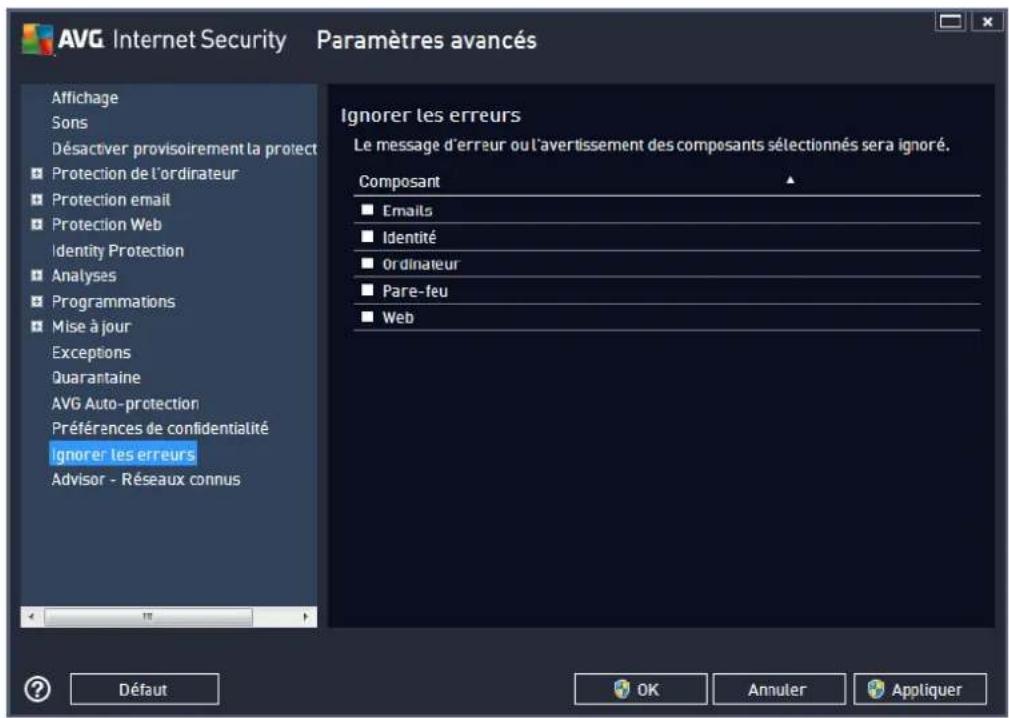The width and height of the screenshot is (1009, 718).
Task: Click the Identité row label
Action: tap(409, 237)
